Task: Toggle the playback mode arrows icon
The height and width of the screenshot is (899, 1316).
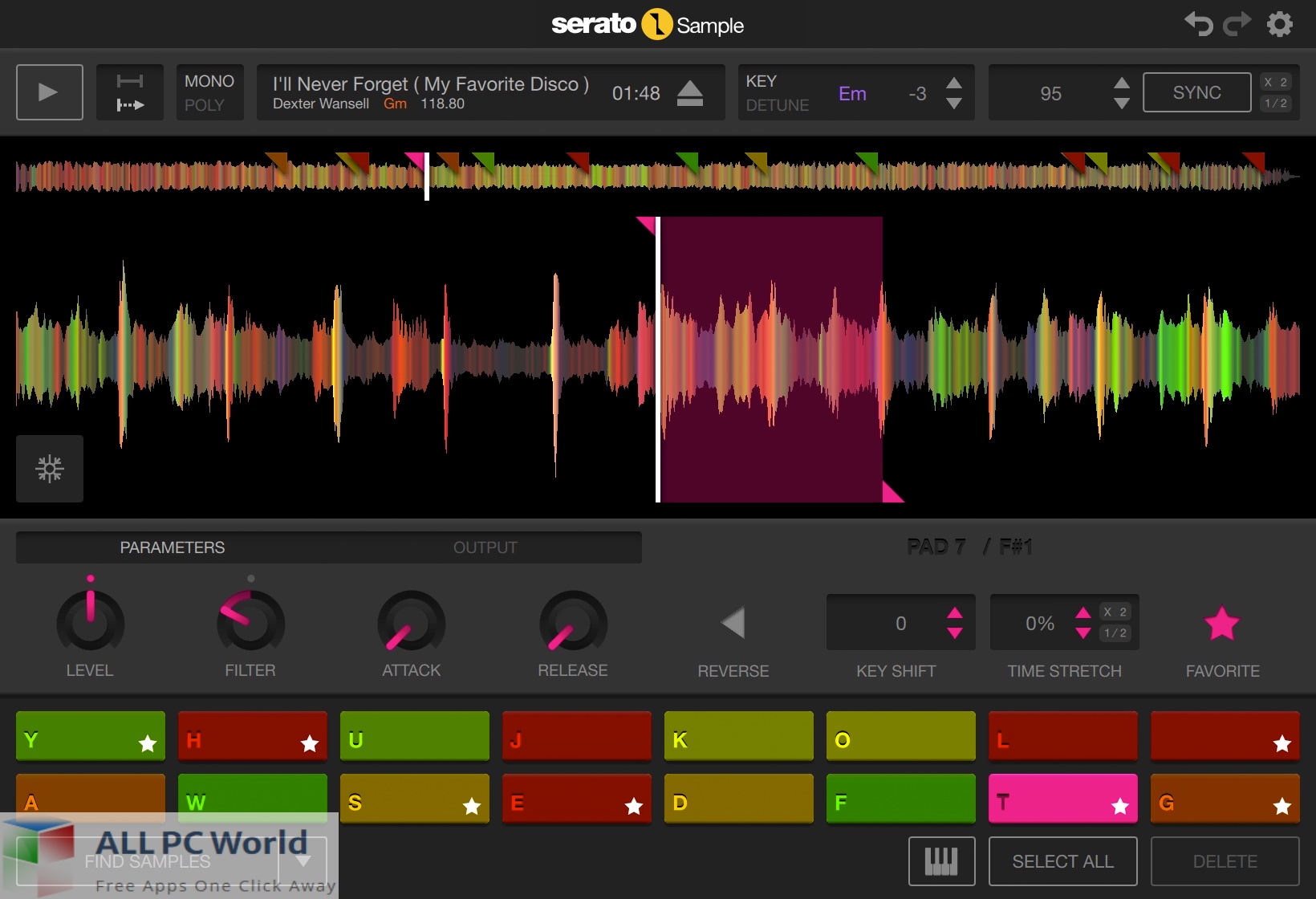Action: [130, 92]
